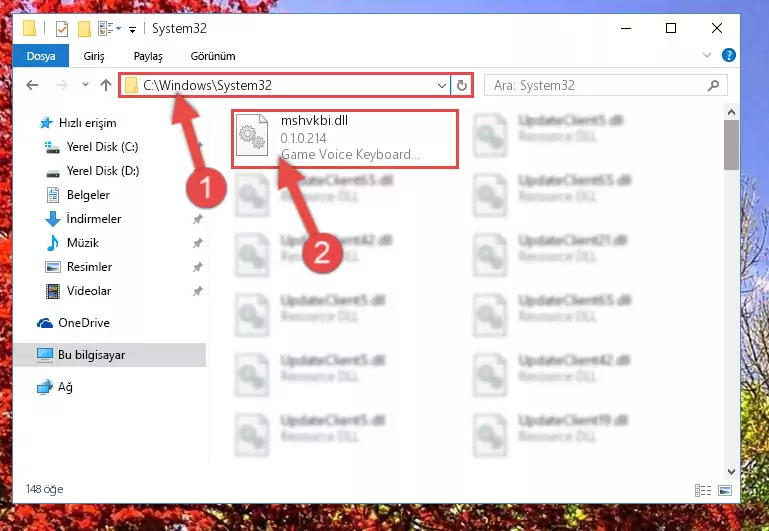Click the scrollbar up arrow
The height and width of the screenshot is (531, 769).
[x=731, y=112]
